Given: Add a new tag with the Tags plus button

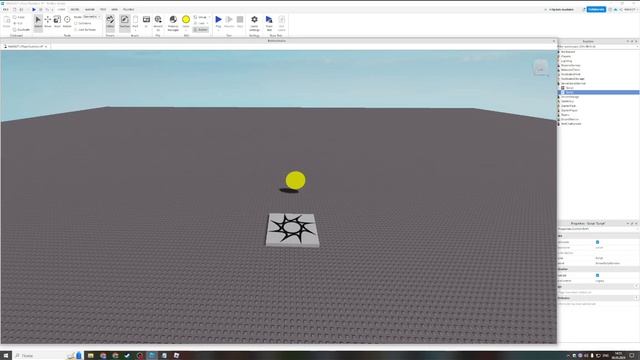Looking at the screenshot, I should (x=637, y=287).
